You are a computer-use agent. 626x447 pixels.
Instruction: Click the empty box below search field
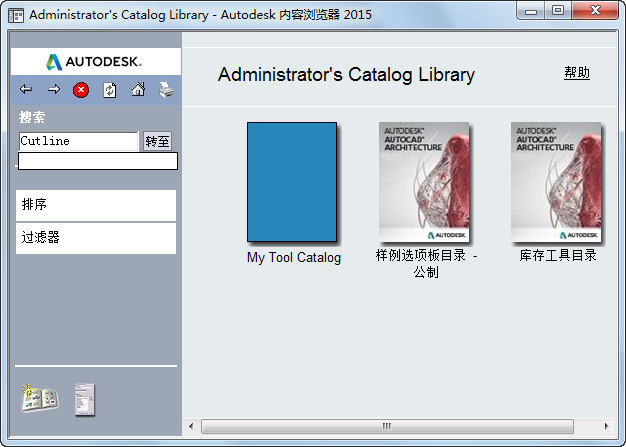point(98,161)
